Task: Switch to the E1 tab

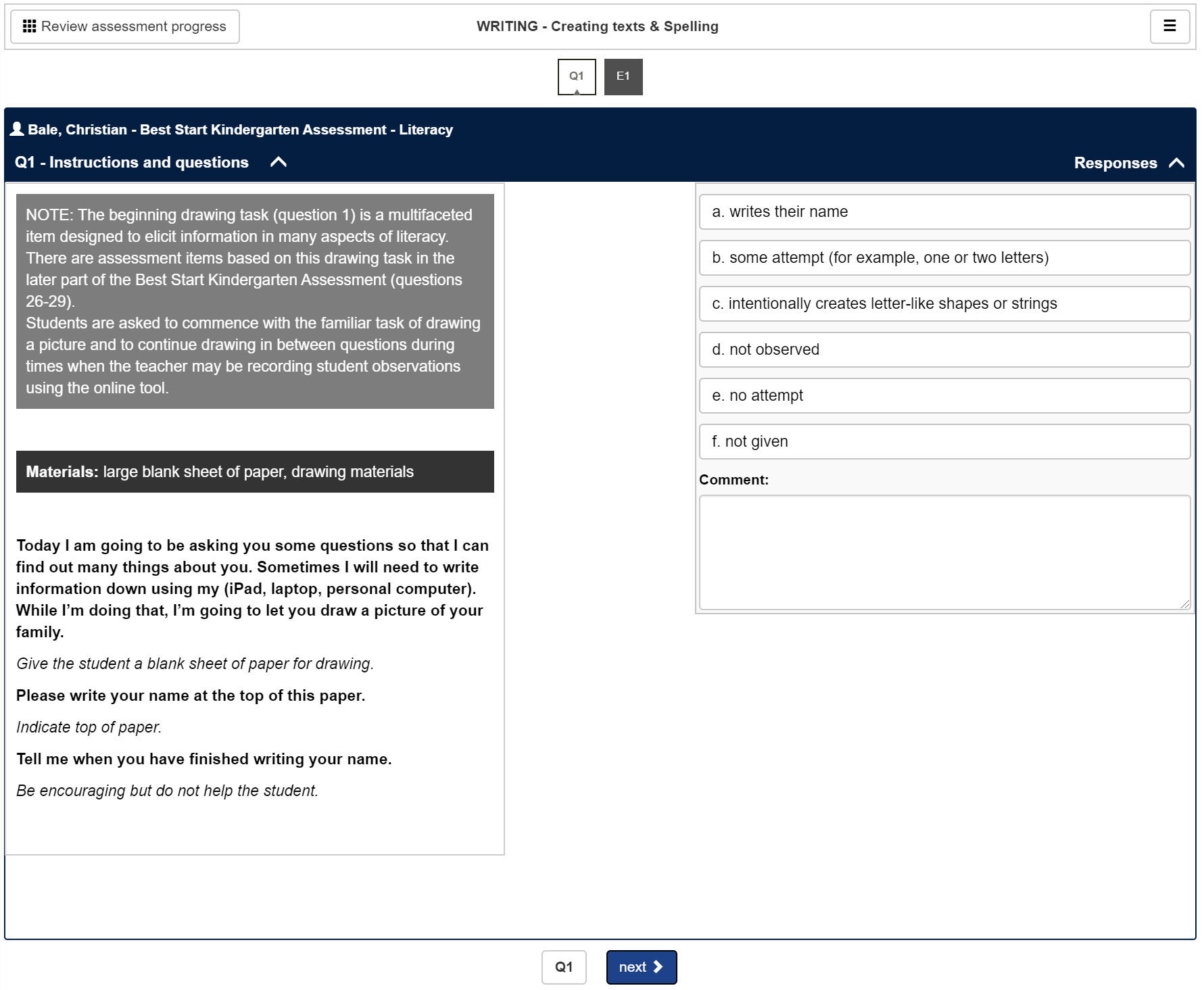Action: pyautogui.click(x=623, y=76)
